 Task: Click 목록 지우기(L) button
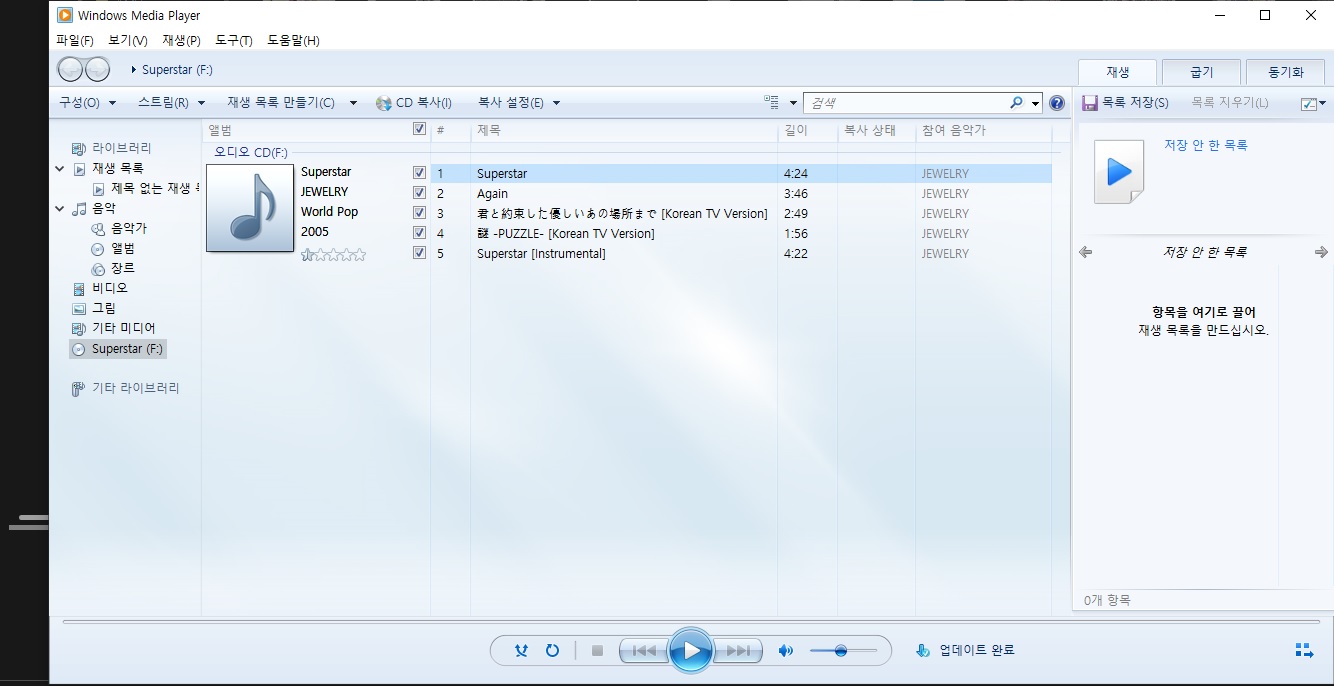coord(1230,103)
